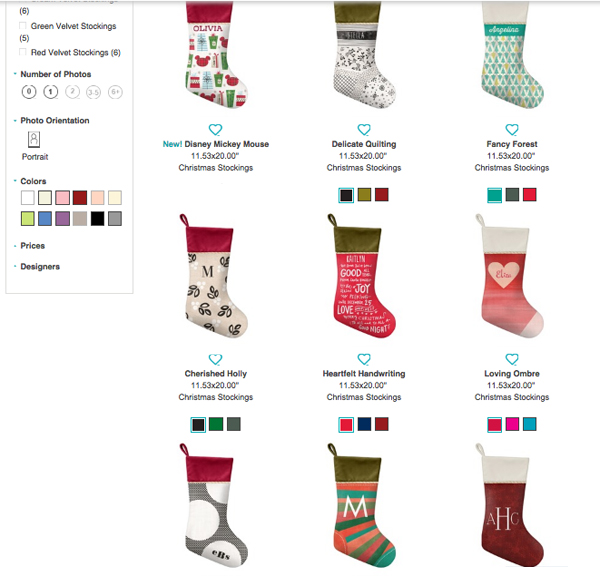Screen dimensions: 600x576
Task: Open the Cherished Holly product link
Action: (216, 374)
